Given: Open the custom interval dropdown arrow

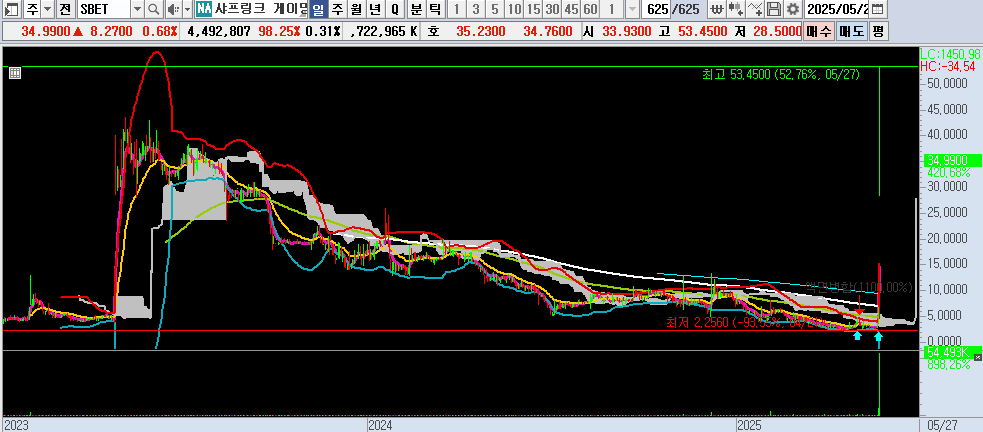Looking at the screenshot, I should click(x=632, y=9).
